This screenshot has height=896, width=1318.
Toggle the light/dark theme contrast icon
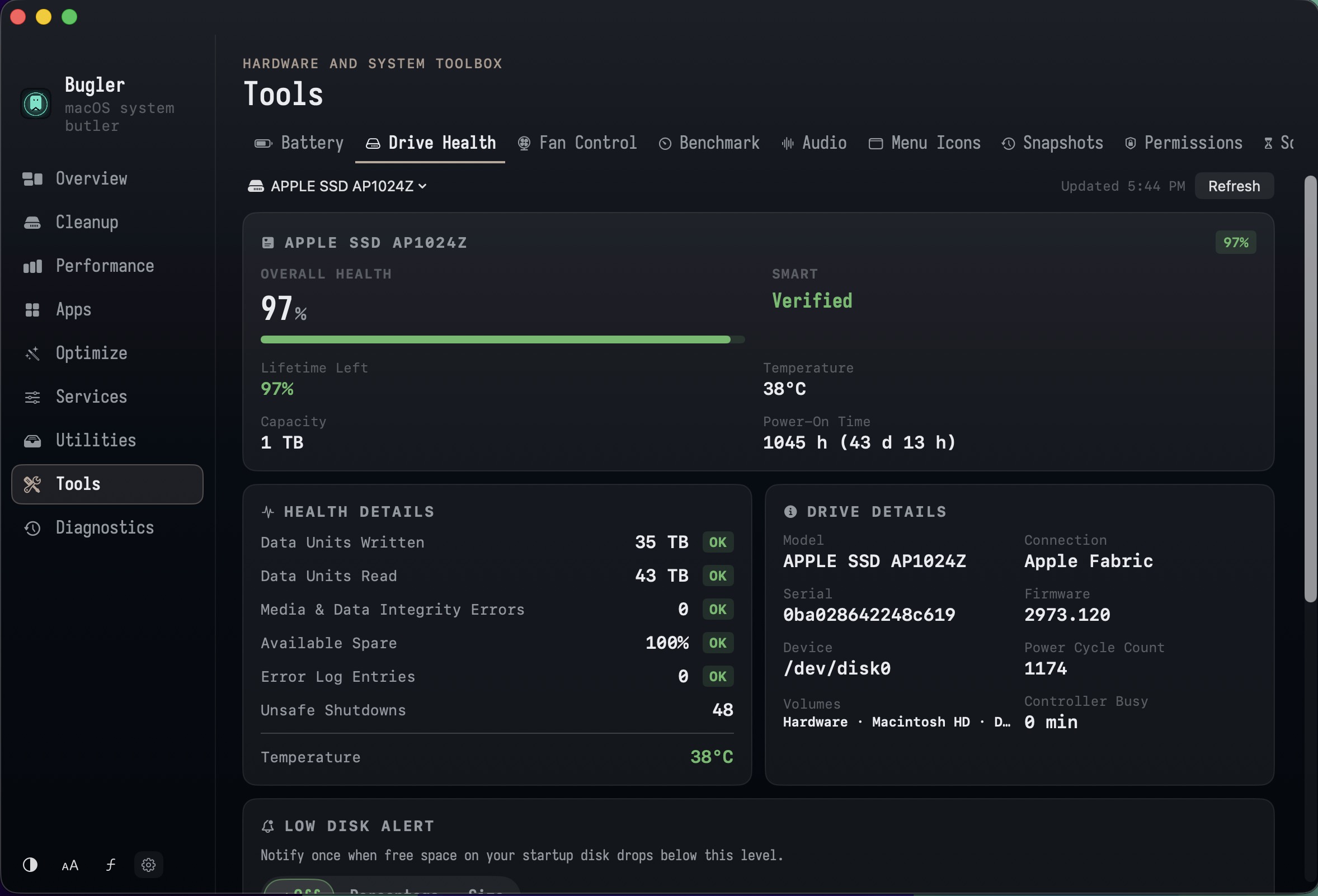30,865
